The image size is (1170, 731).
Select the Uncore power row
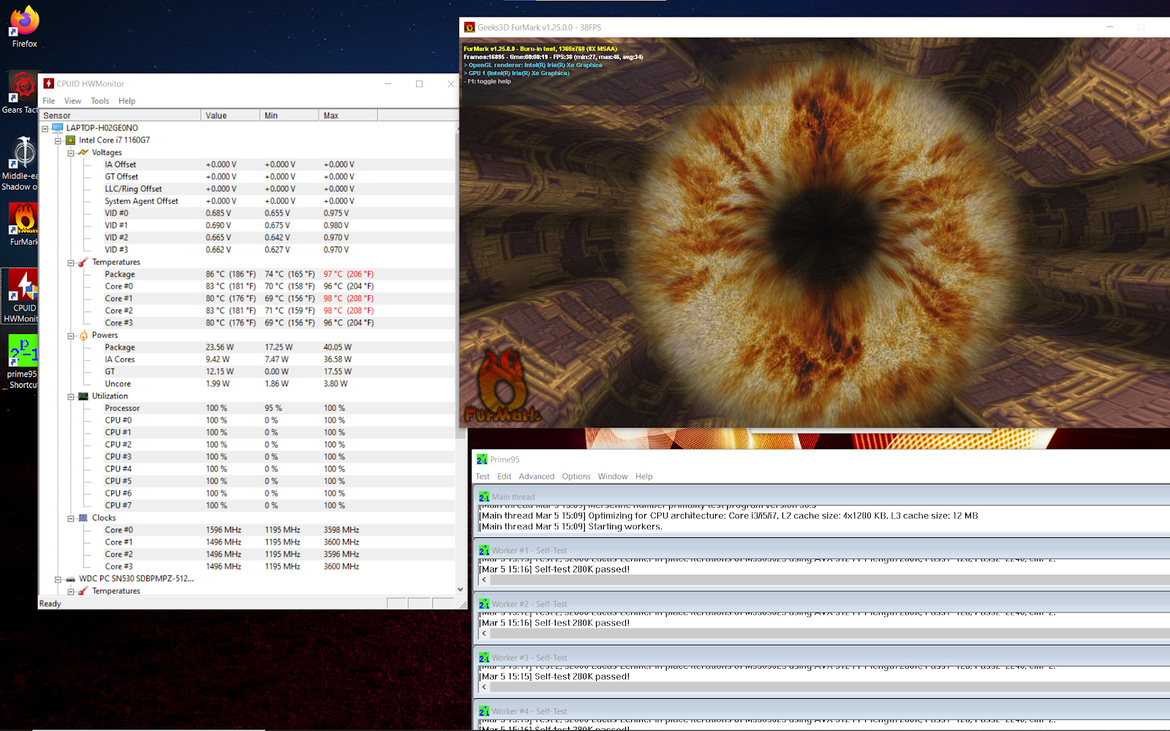point(247,384)
